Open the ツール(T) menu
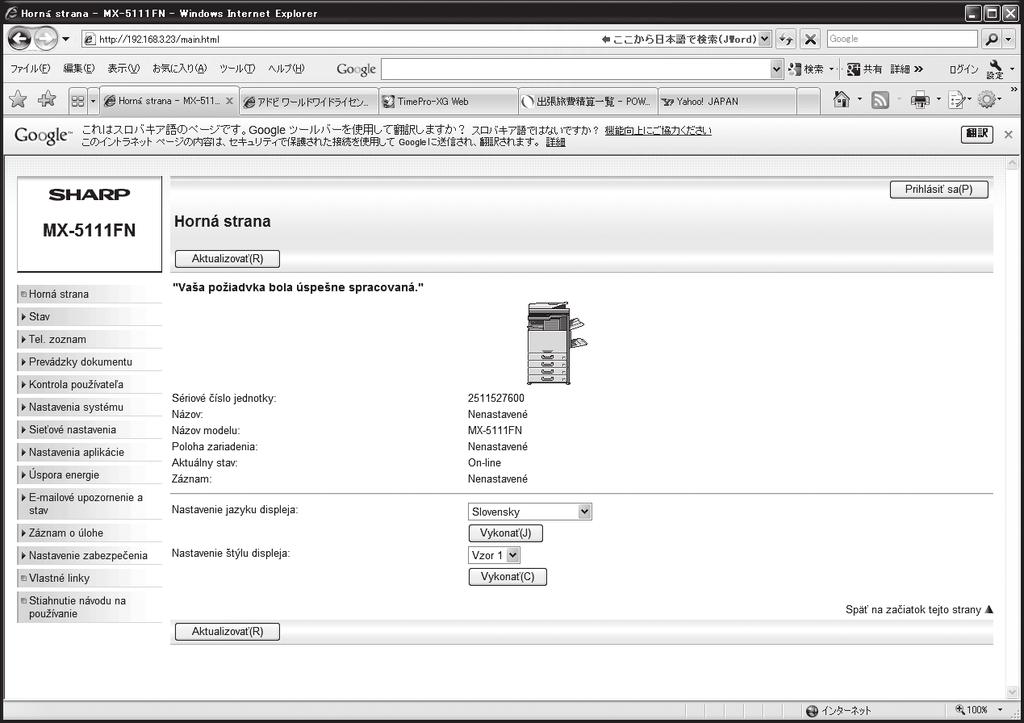The width and height of the screenshot is (1024, 723). click(237, 69)
